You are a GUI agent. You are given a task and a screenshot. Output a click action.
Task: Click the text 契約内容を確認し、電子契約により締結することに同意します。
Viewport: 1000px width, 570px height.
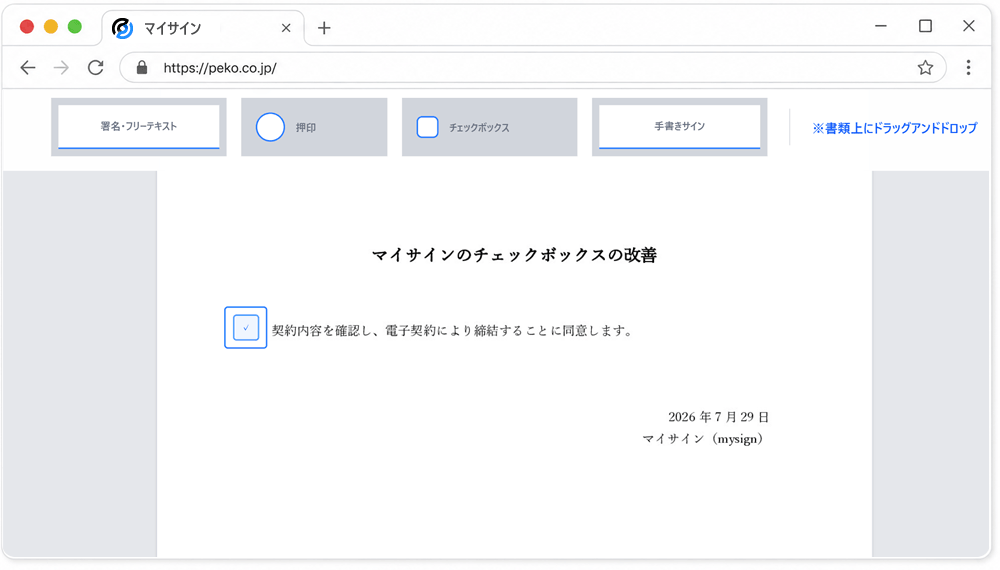452,330
